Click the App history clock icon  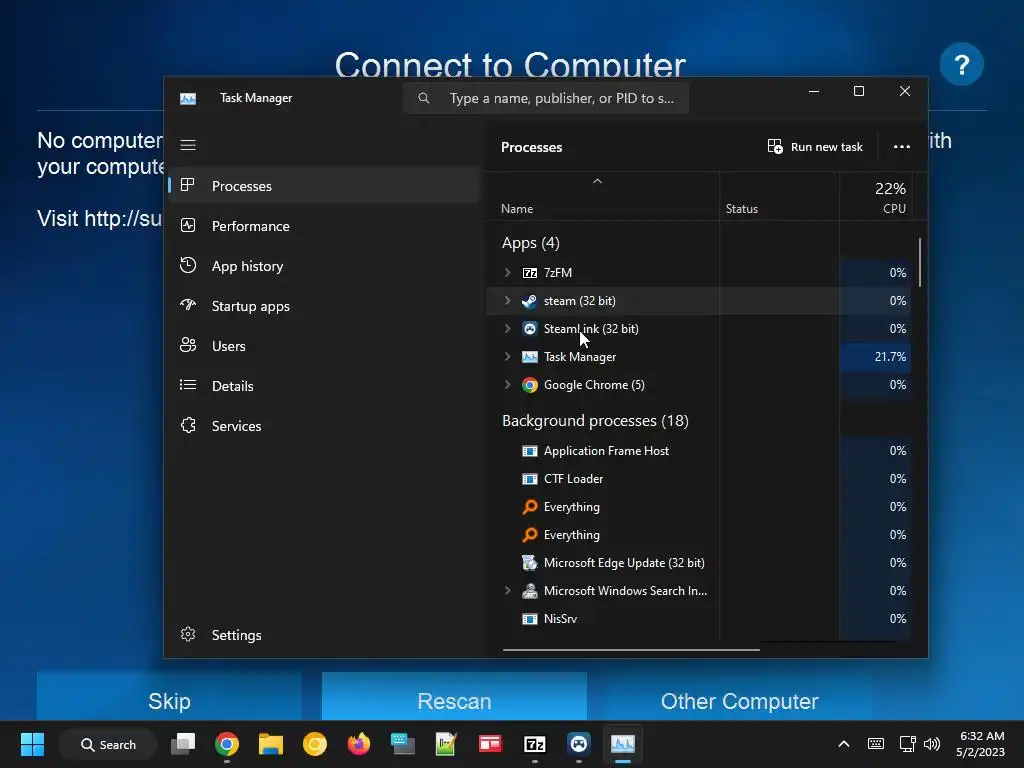tap(188, 265)
